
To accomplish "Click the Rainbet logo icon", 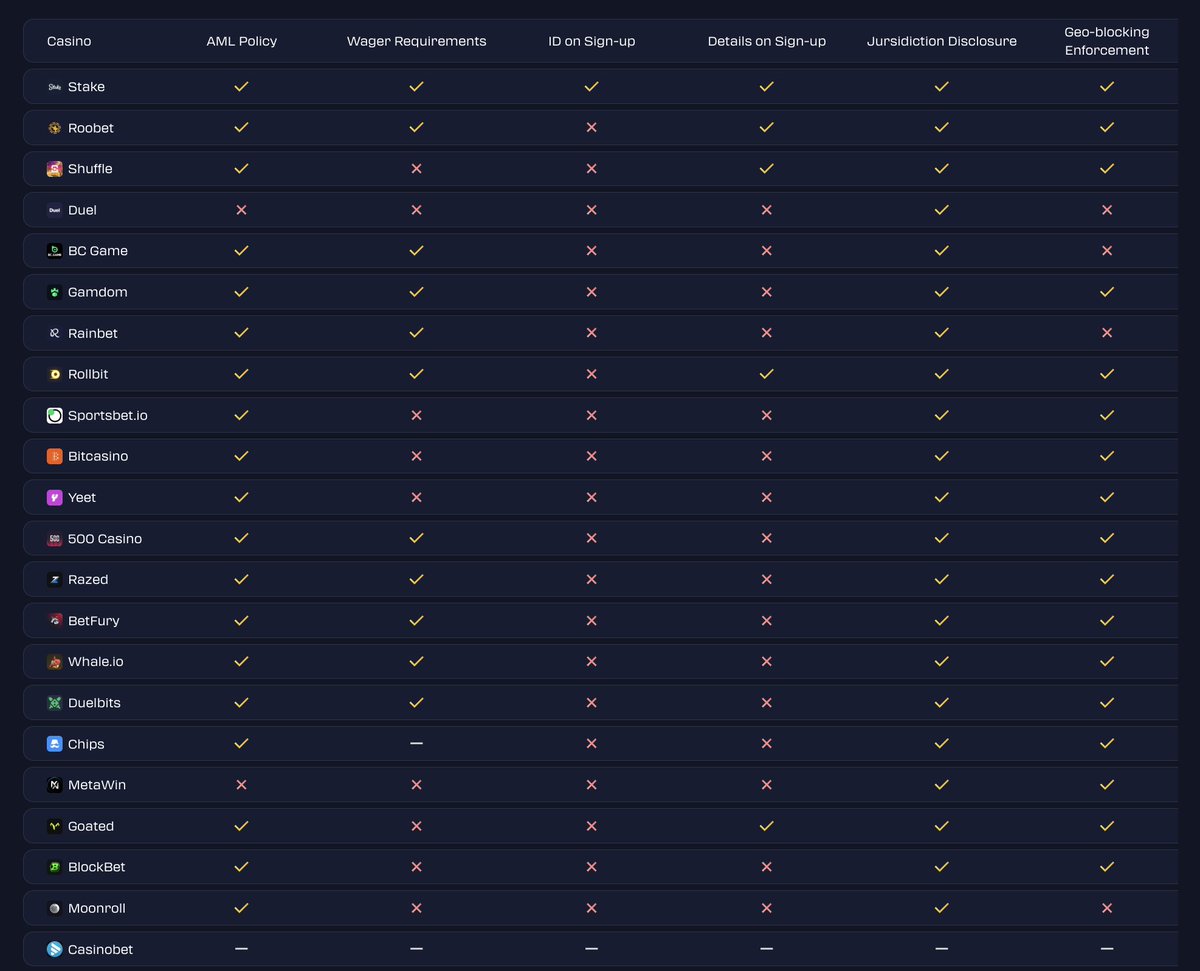I will [55, 333].
